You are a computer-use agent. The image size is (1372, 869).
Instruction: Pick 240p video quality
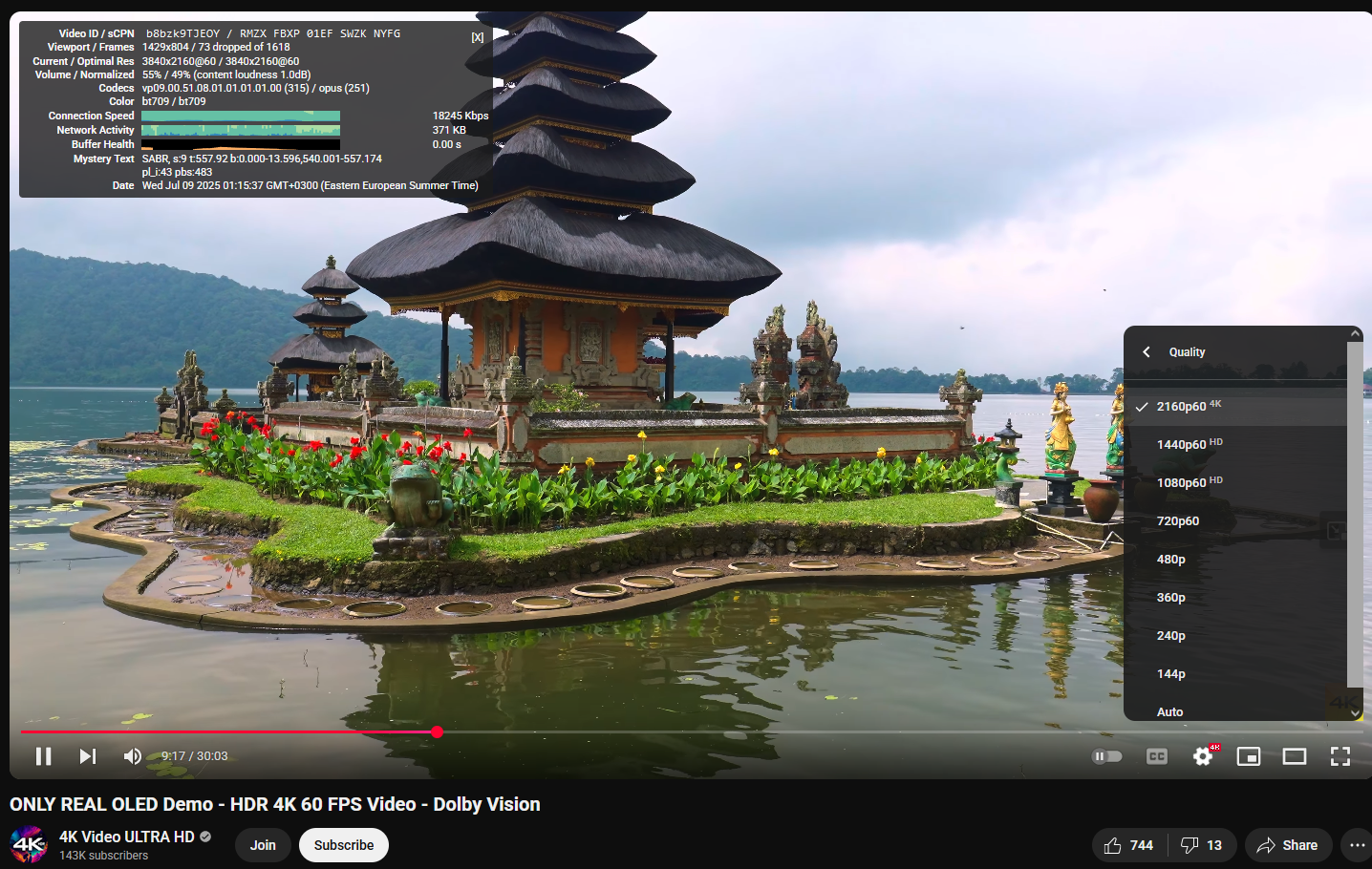pos(1235,636)
